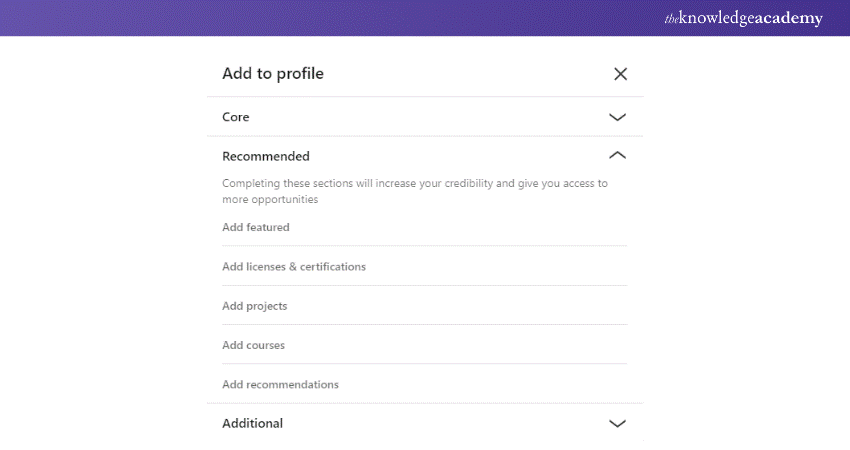The height and width of the screenshot is (450, 850).
Task: Click 'more opportunities' description line
Action: (x=270, y=199)
